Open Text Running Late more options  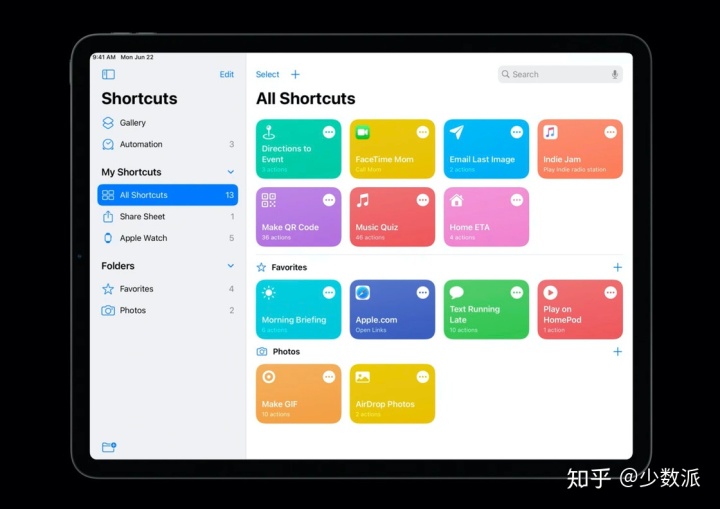pos(517,293)
